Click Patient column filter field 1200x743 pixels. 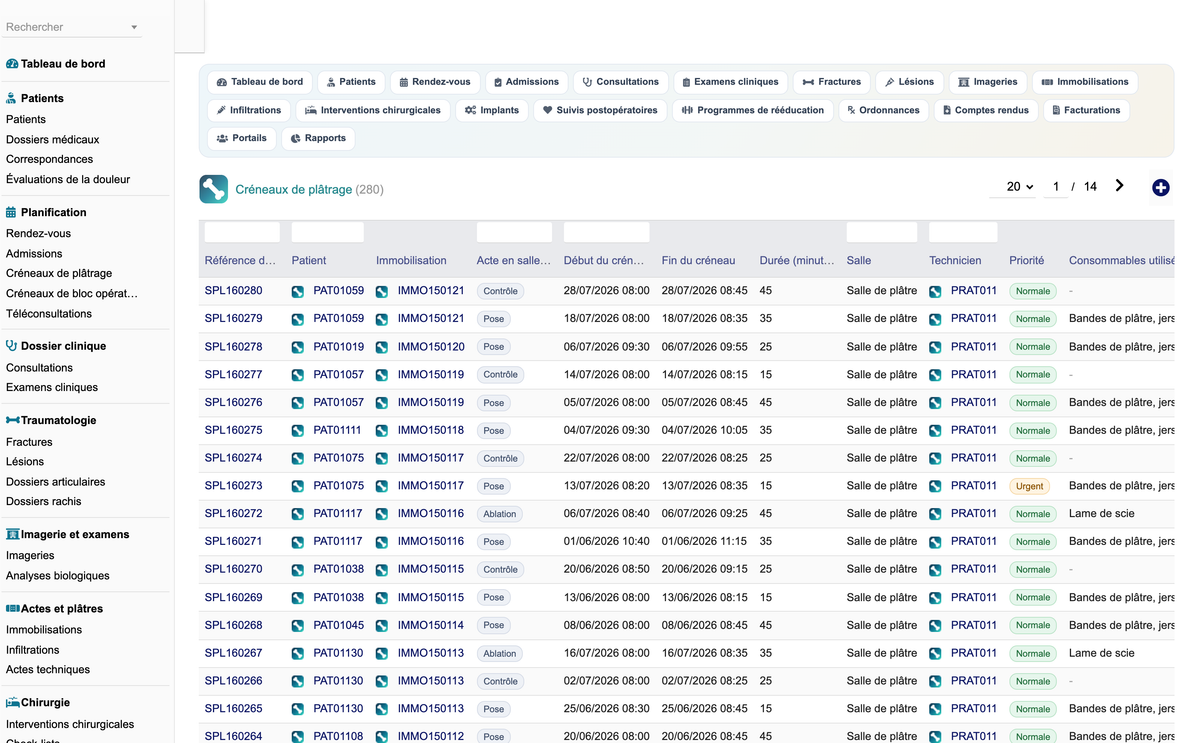coord(328,232)
